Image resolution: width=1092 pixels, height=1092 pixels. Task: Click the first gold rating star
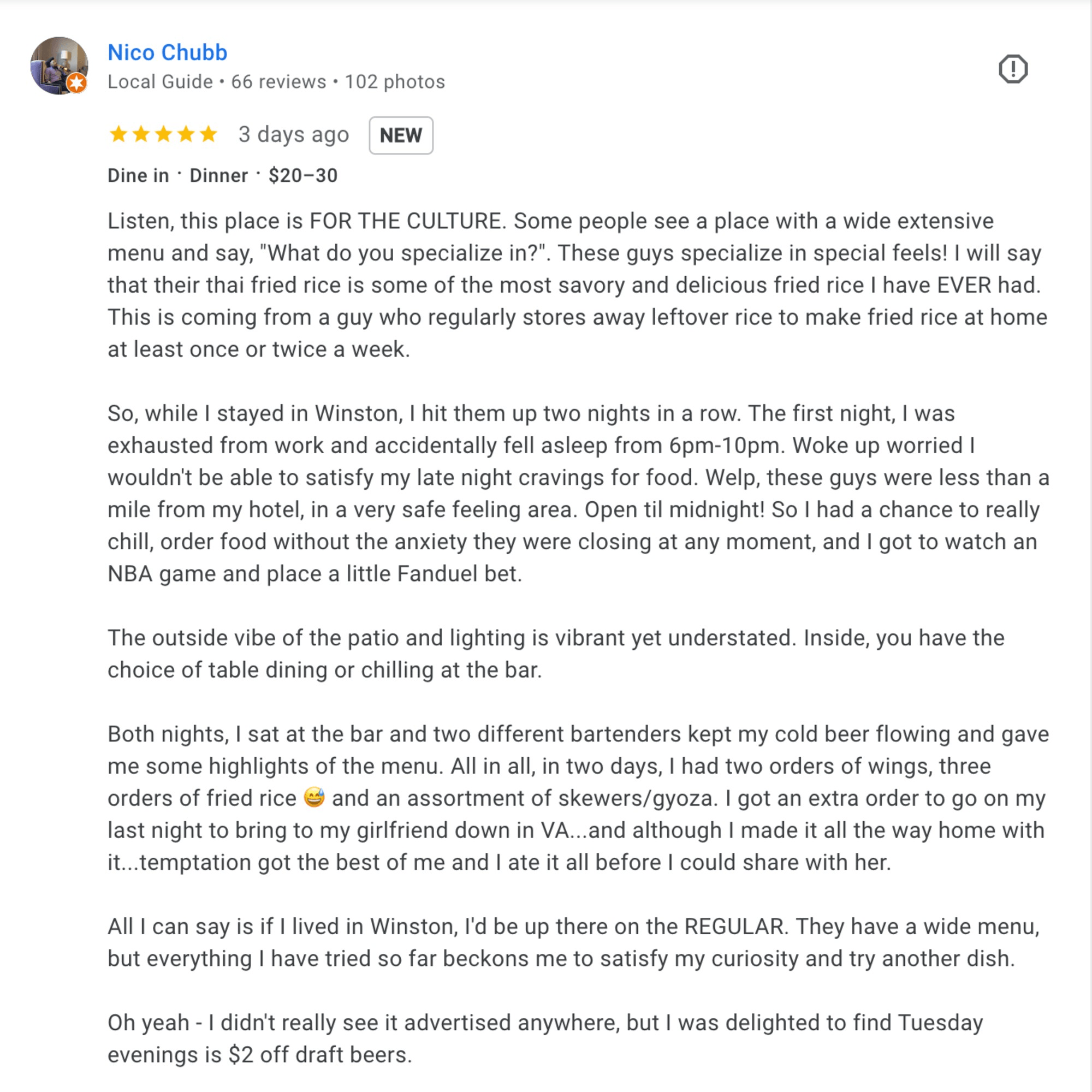pos(118,134)
